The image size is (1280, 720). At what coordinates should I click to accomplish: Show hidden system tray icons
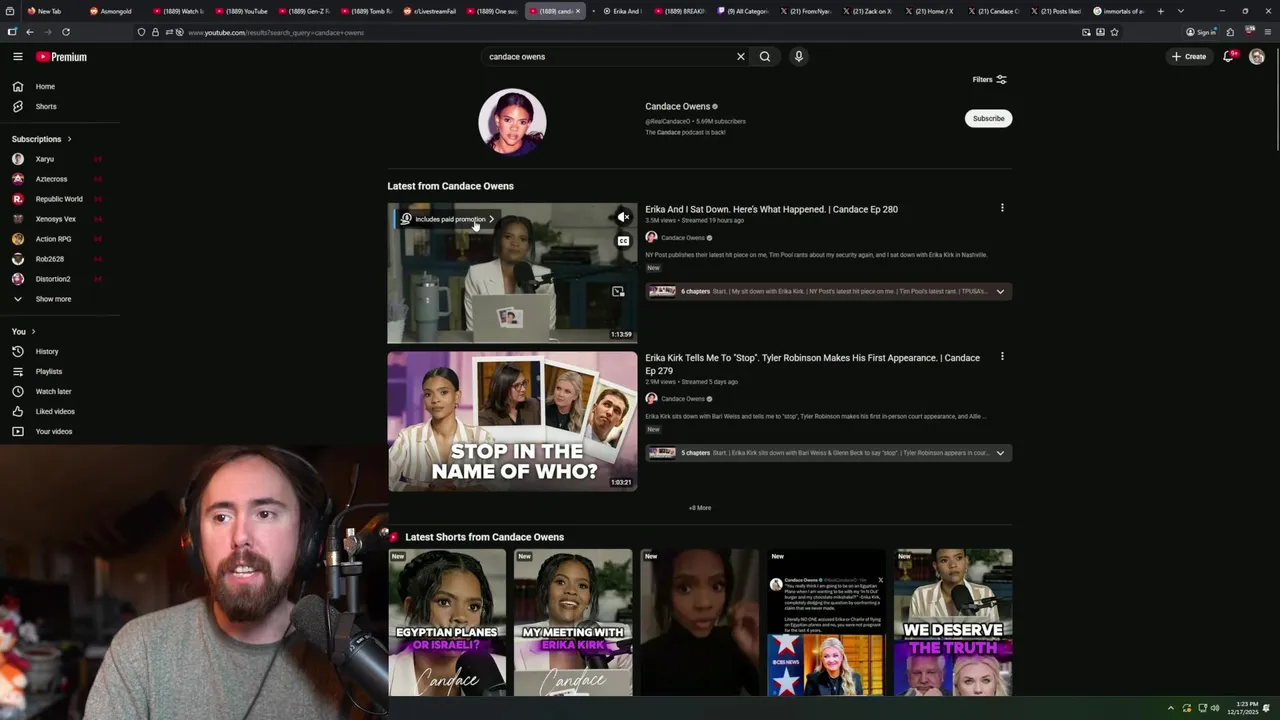pos(1171,708)
